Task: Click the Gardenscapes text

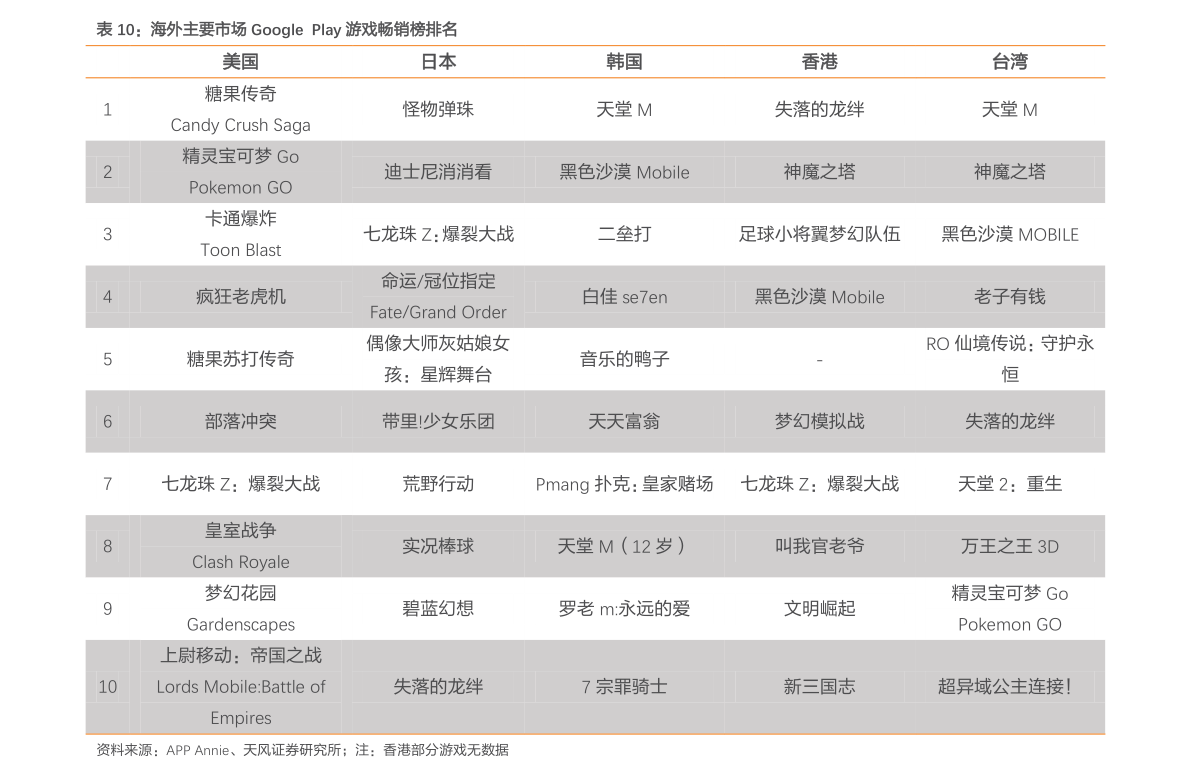Action: tap(240, 625)
